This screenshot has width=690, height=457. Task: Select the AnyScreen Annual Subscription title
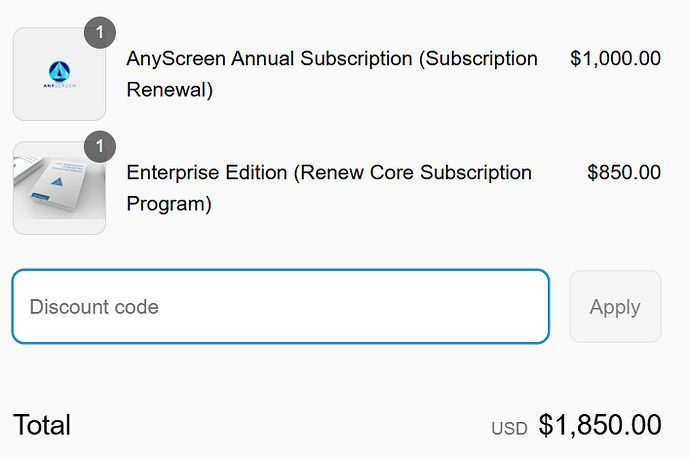tap(270, 58)
